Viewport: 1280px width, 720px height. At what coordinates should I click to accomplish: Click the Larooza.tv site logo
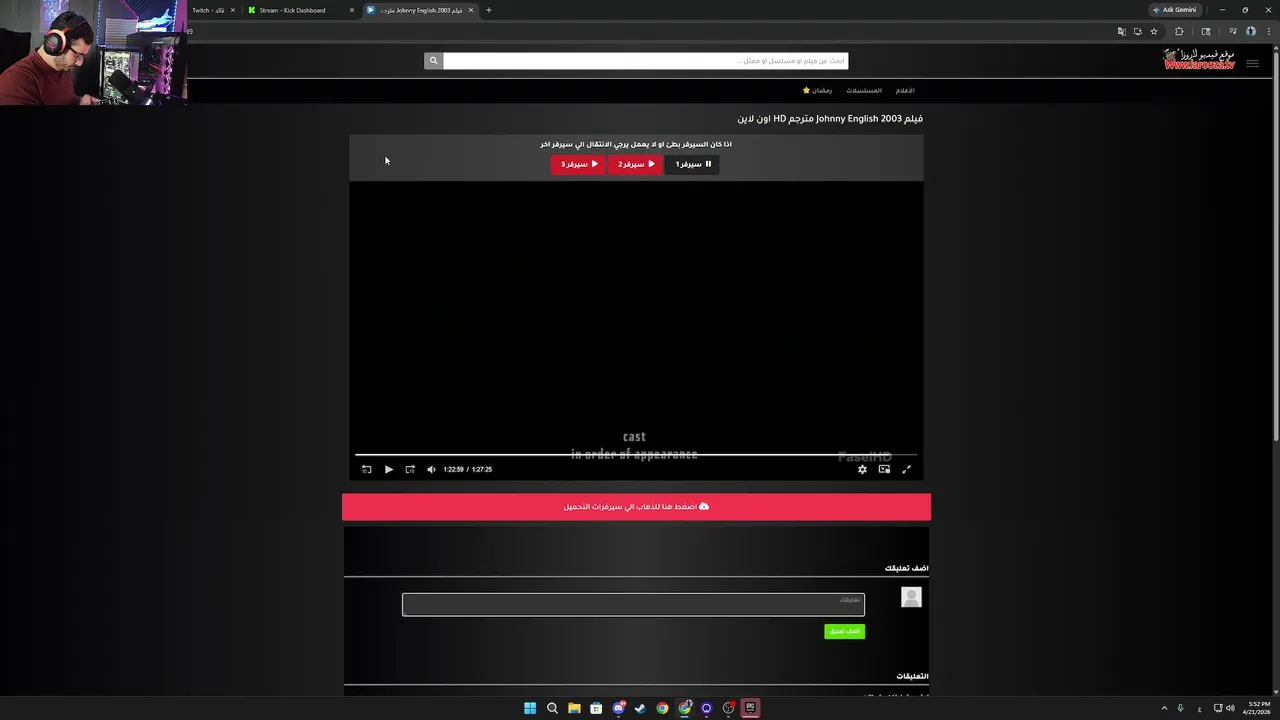point(1199,60)
